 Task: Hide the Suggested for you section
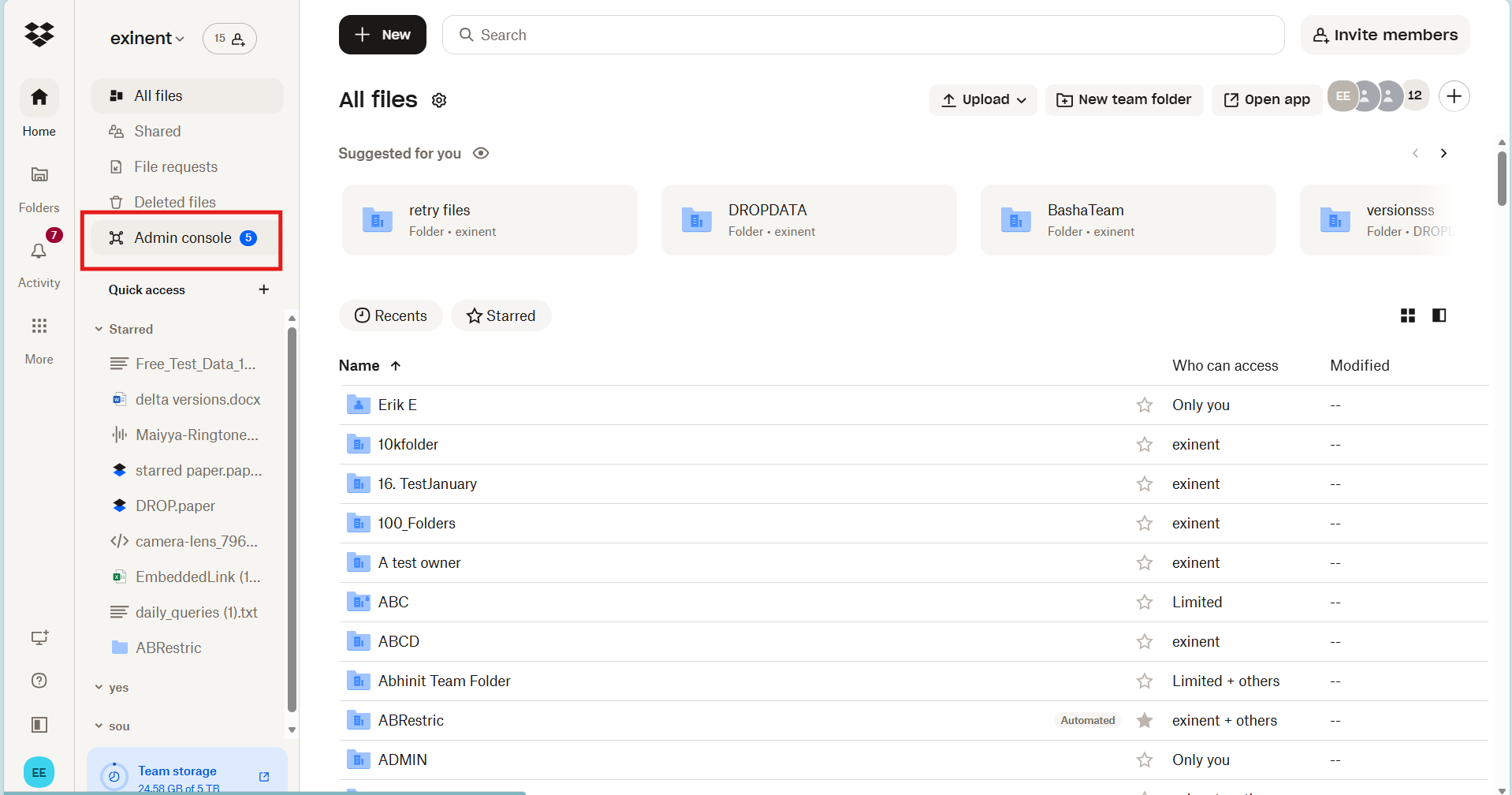[481, 153]
